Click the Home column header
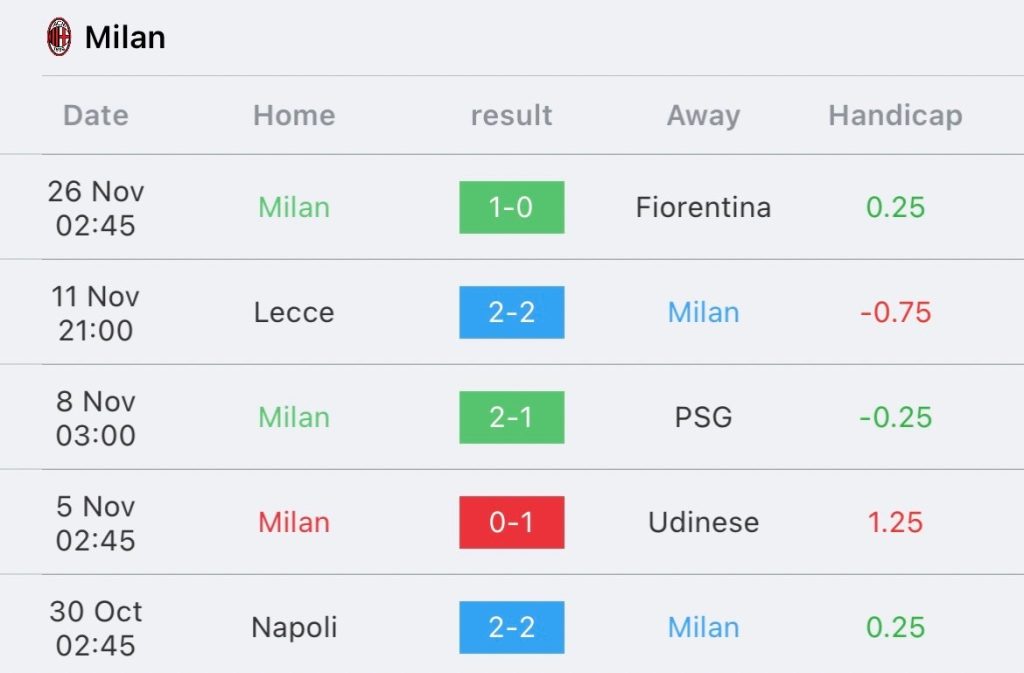This screenshot has width=1024, height=673. pyautogui.click(x=294, y=116)
